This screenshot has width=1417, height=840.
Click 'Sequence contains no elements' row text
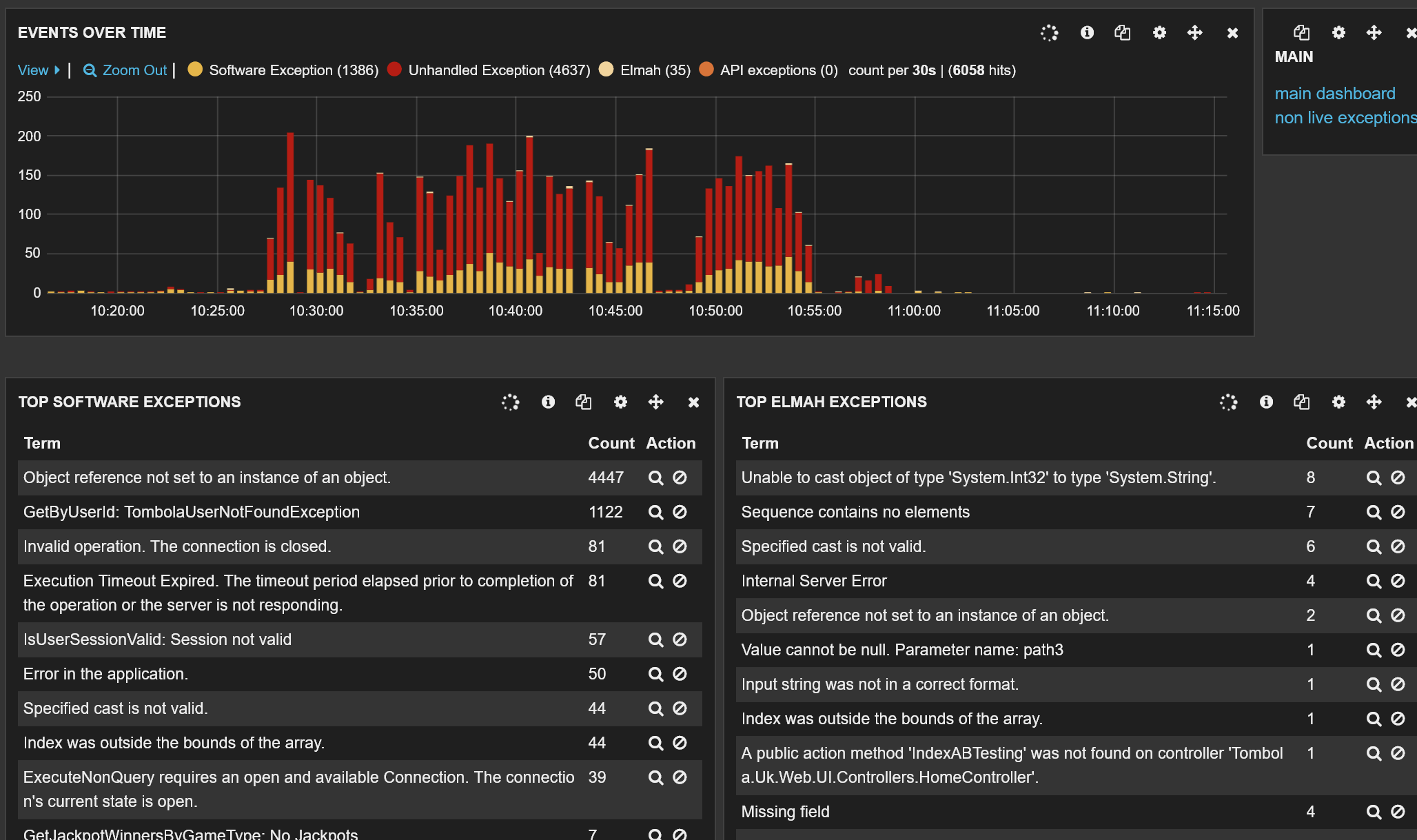coord(855,512)
